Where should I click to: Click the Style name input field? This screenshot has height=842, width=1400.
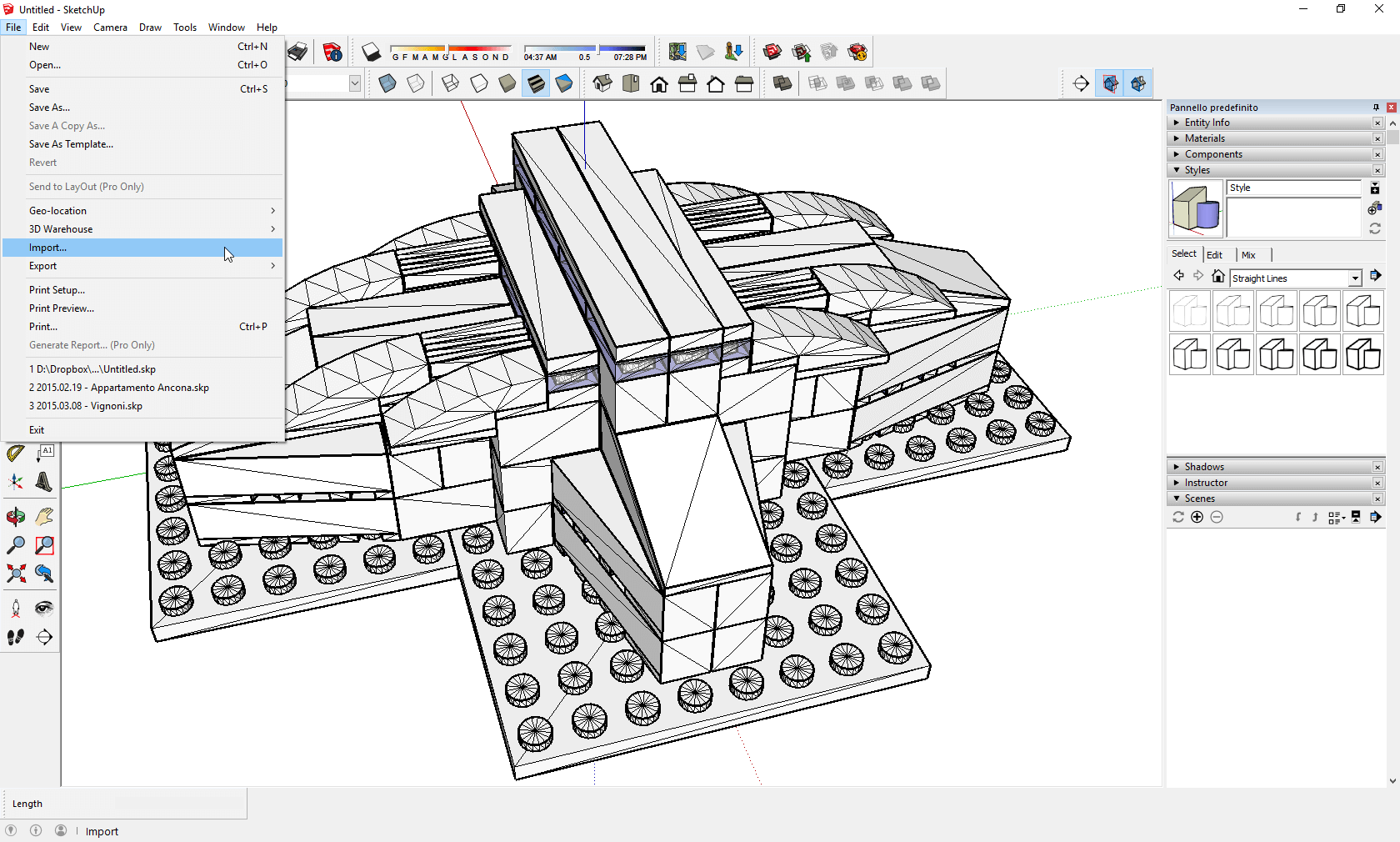pyautogui.click(x=1294, y=188)
